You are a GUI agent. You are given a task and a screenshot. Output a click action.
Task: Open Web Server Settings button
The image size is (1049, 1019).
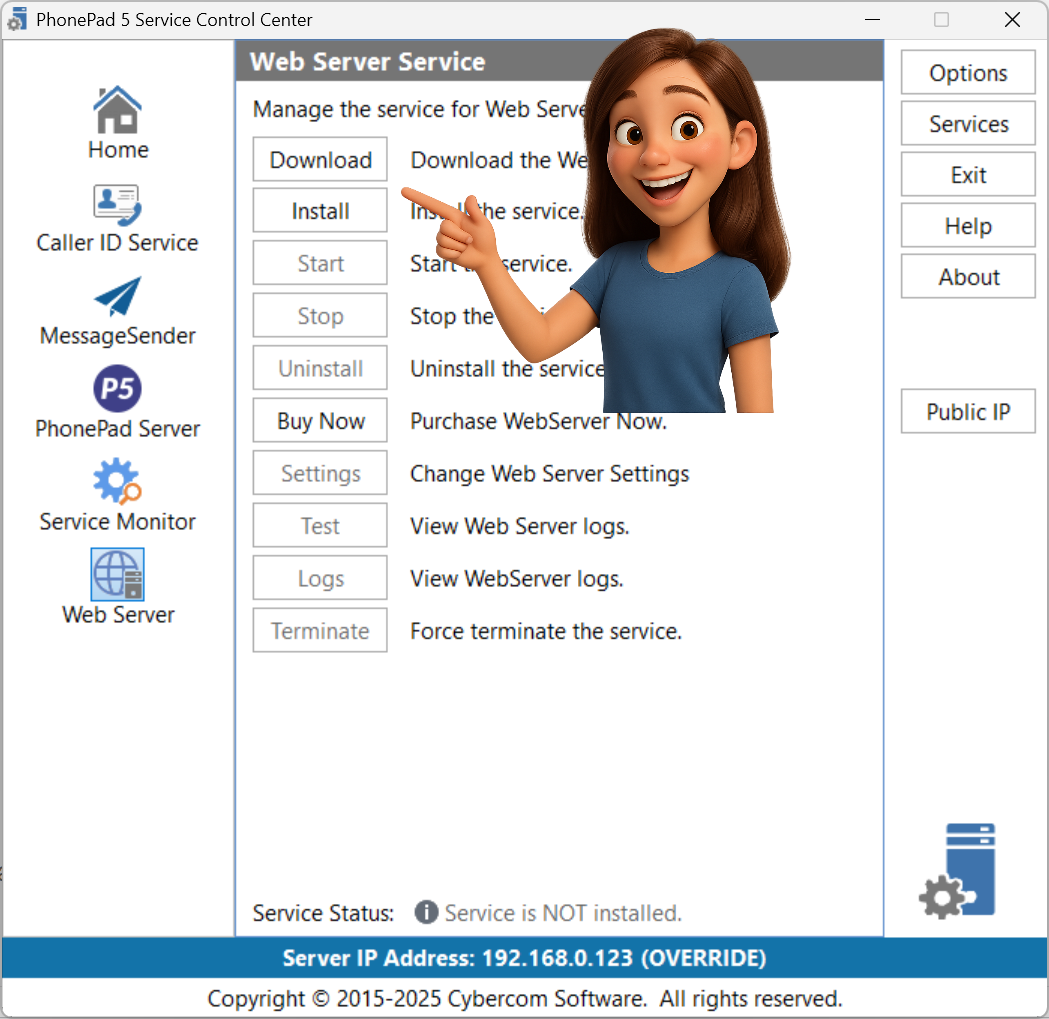tap(320, 473)
